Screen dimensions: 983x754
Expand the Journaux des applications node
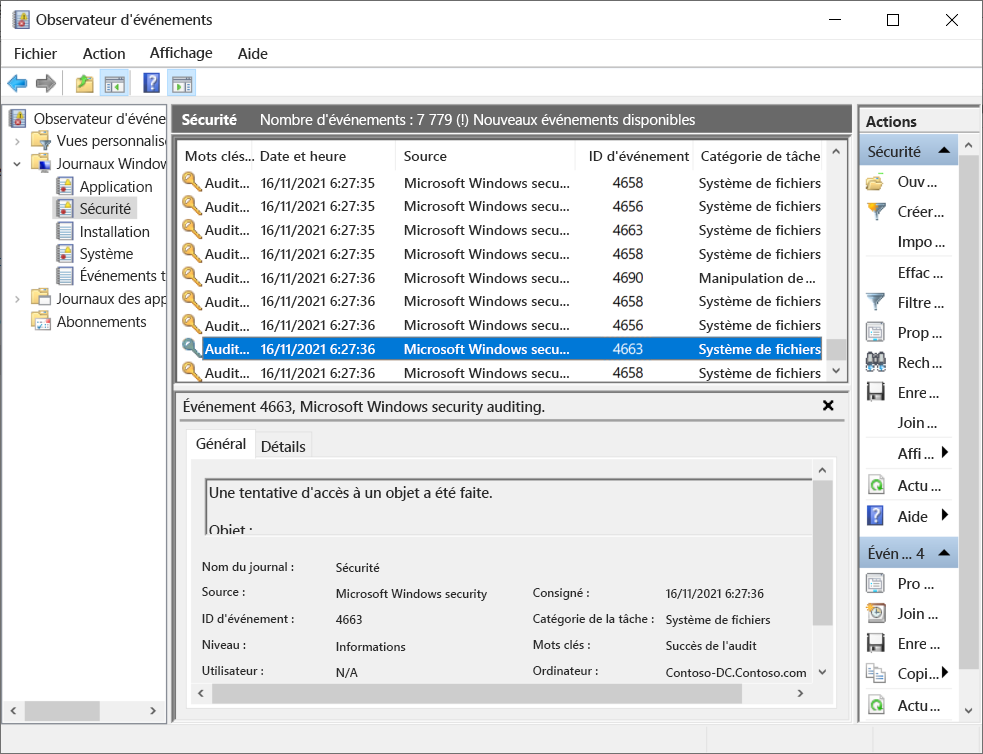(x=19, y=298)
